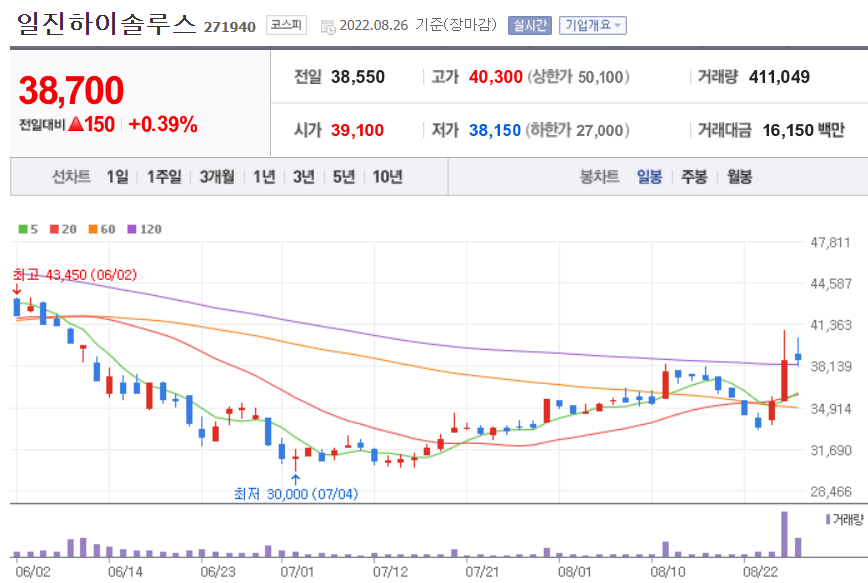Click the red up-triangle change indicator
The height and width of the screenshot is (583, 868).
point(76,124)
